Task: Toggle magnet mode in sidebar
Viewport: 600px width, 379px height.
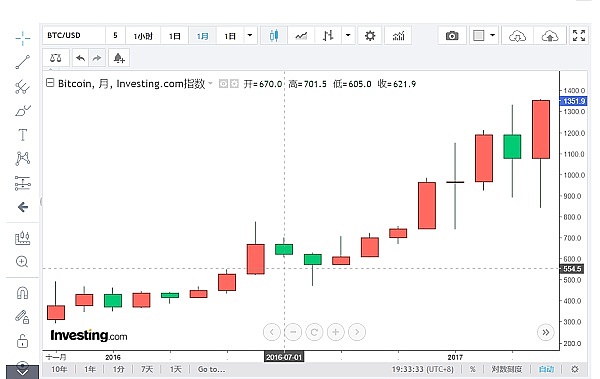Action: pyautogui.click(x=23, y=293)
